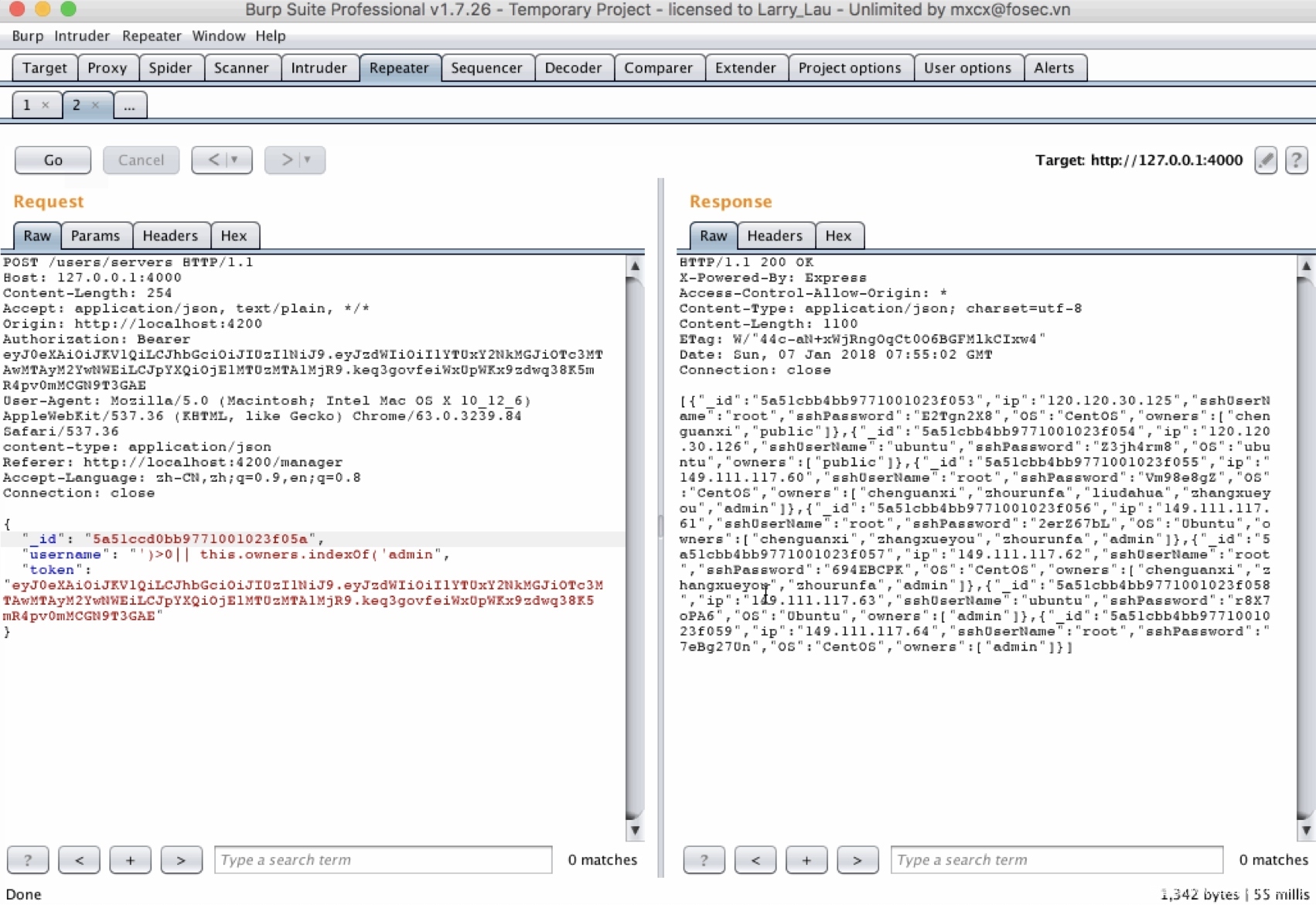Minimize window with yellow button

[x=43, y=9]
